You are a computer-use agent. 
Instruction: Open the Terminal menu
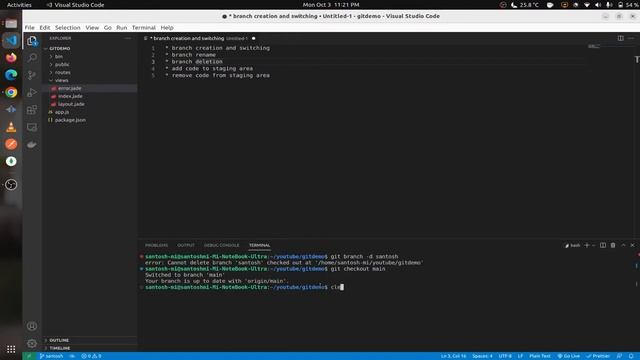144,28
